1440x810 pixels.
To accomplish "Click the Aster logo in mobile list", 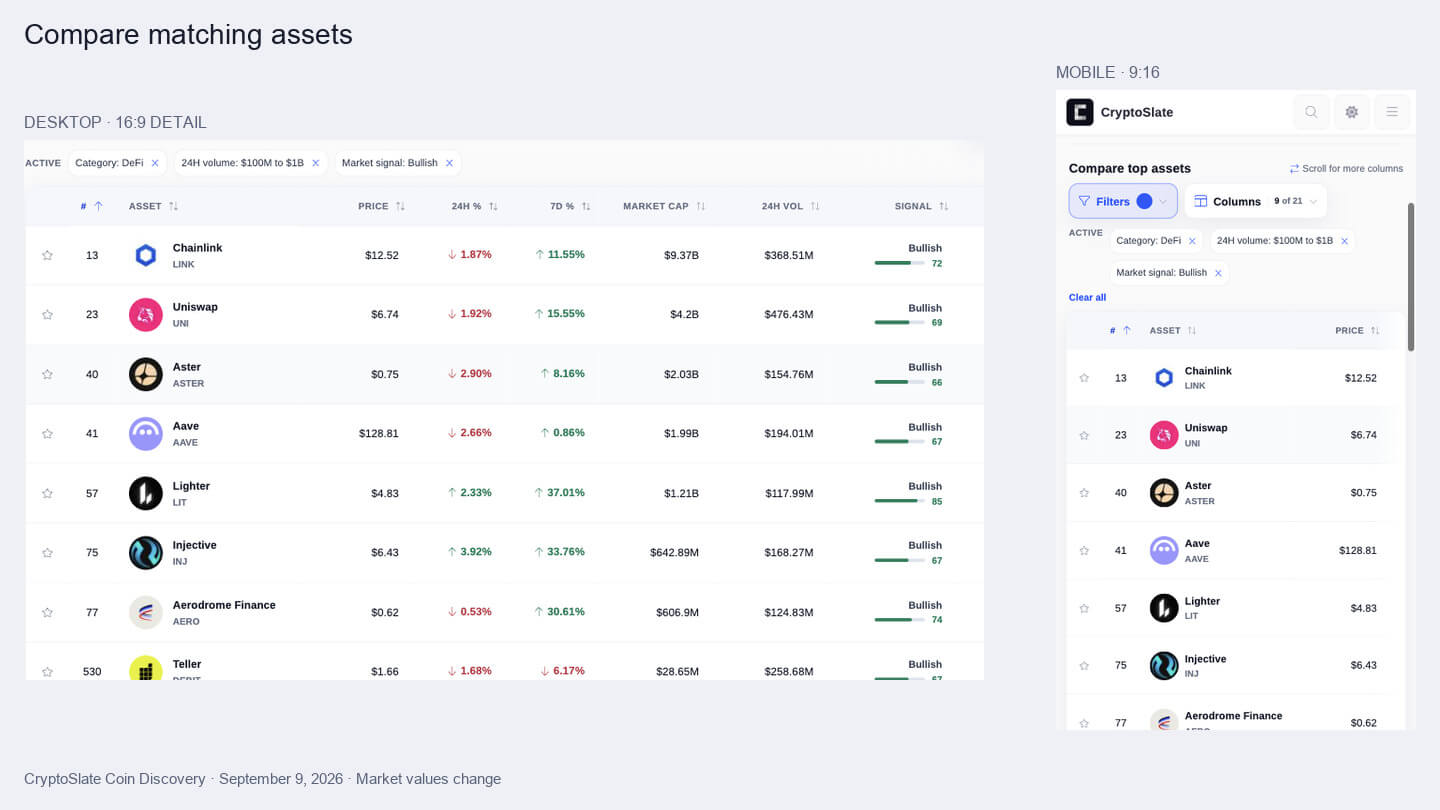I will point(1164,493).
